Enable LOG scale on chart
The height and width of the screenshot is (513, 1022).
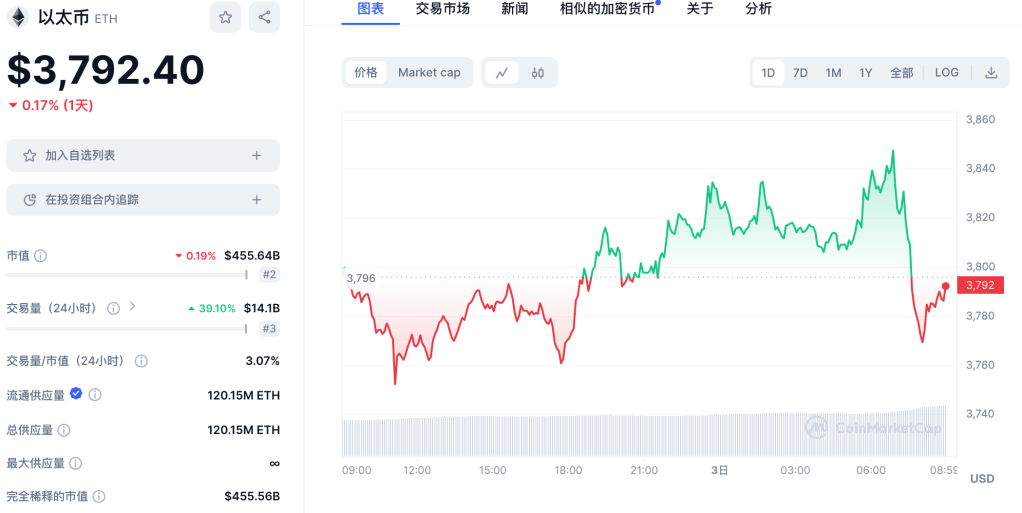[946, 72]
